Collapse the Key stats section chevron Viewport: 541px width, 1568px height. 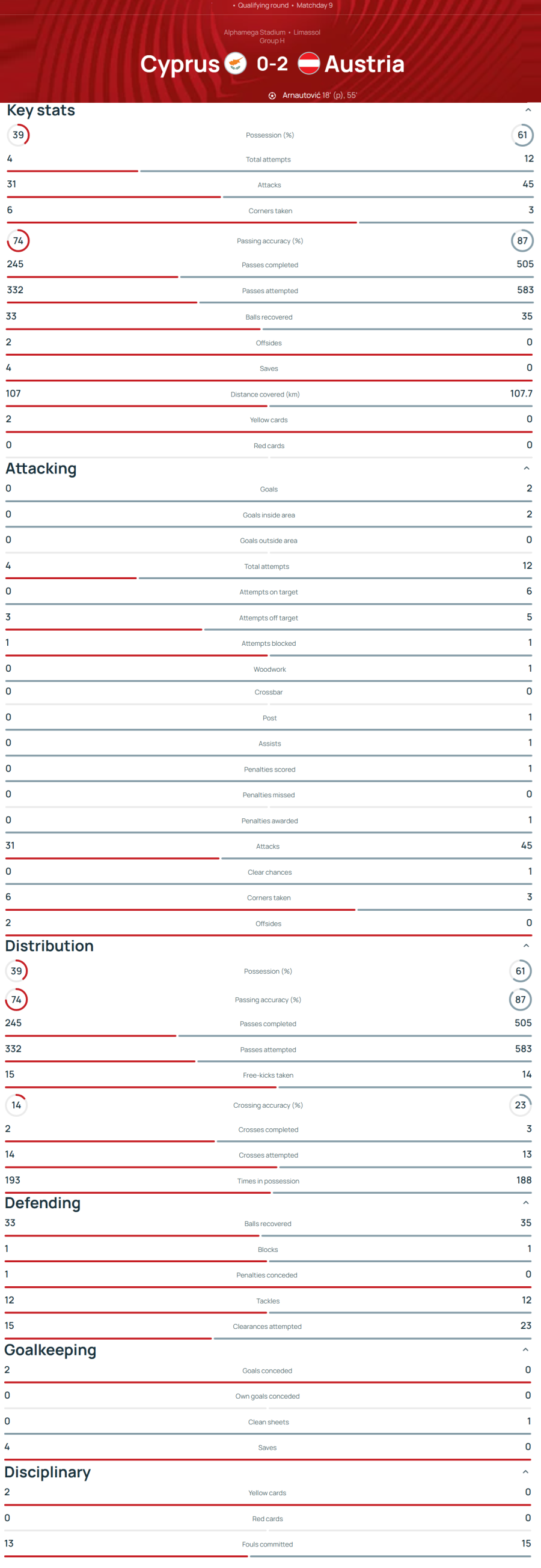[528, 110]
